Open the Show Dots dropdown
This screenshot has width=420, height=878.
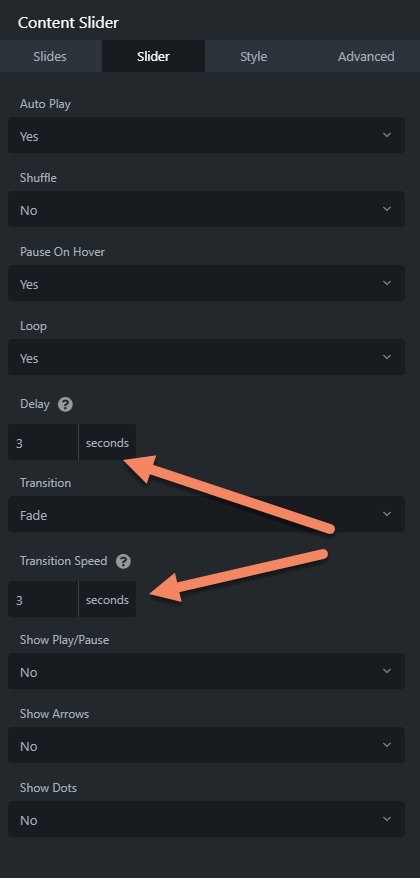pos(206,819)
